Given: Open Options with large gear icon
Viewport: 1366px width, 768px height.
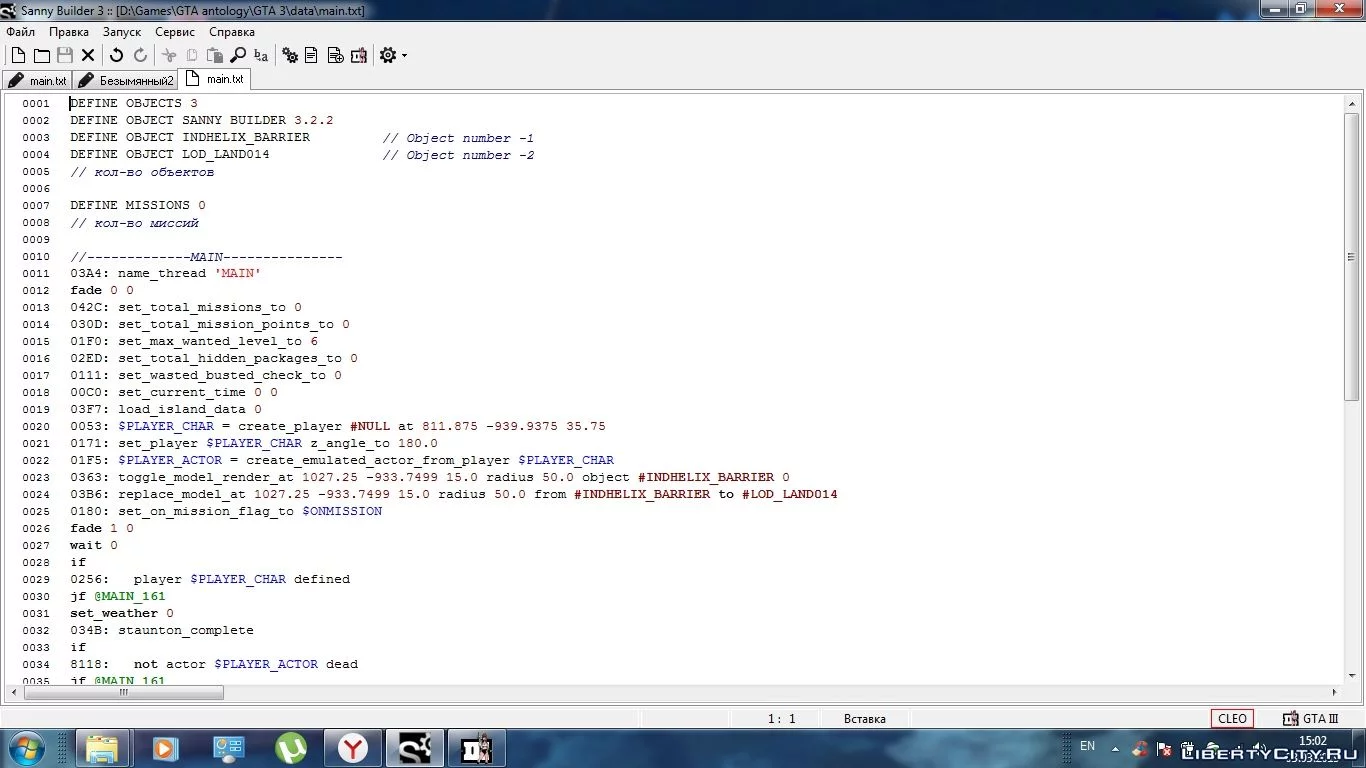Looking at the screenshot, I should 388,56.
